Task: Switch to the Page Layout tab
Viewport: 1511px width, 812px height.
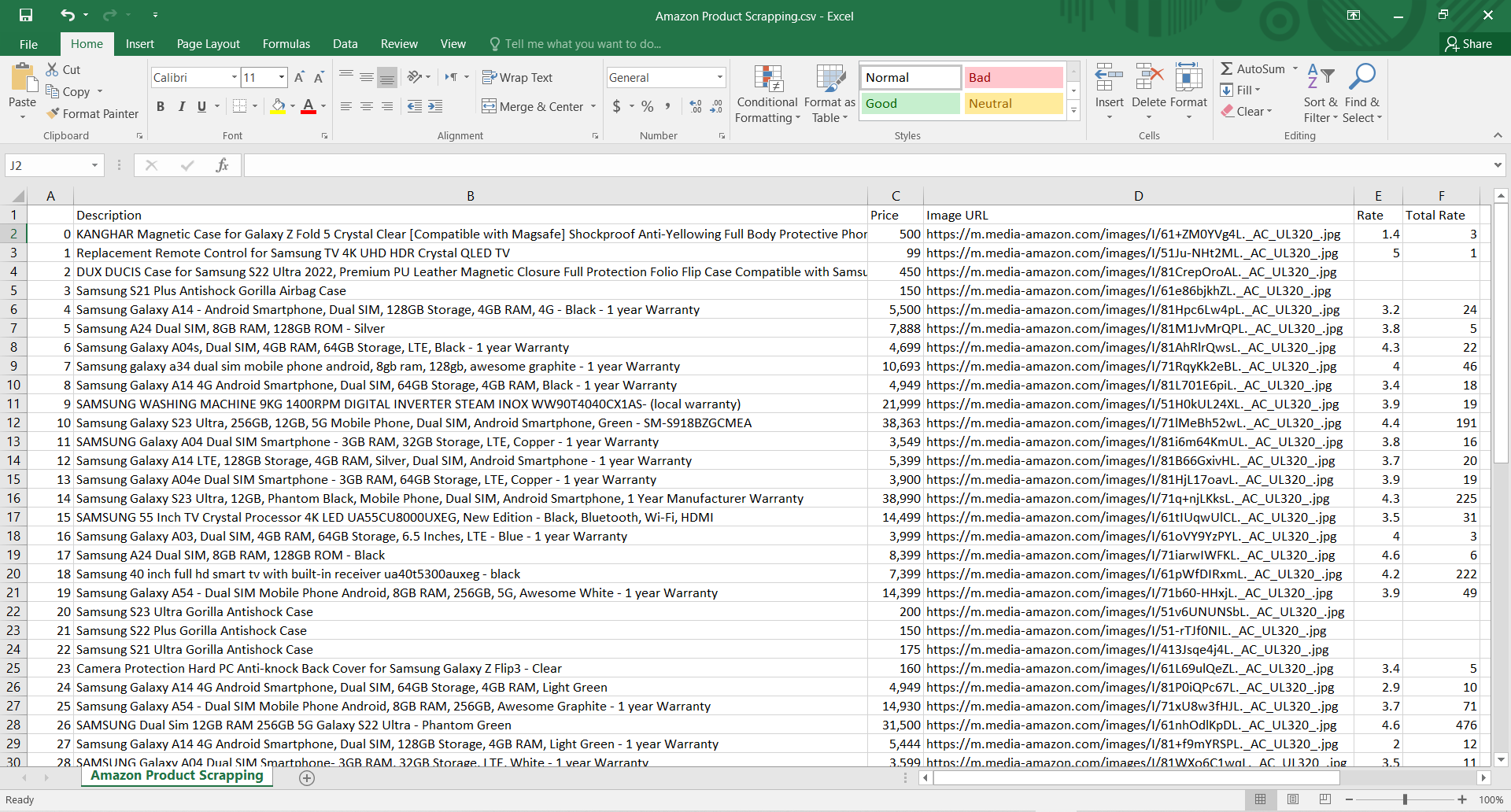Action: point(209,44)
